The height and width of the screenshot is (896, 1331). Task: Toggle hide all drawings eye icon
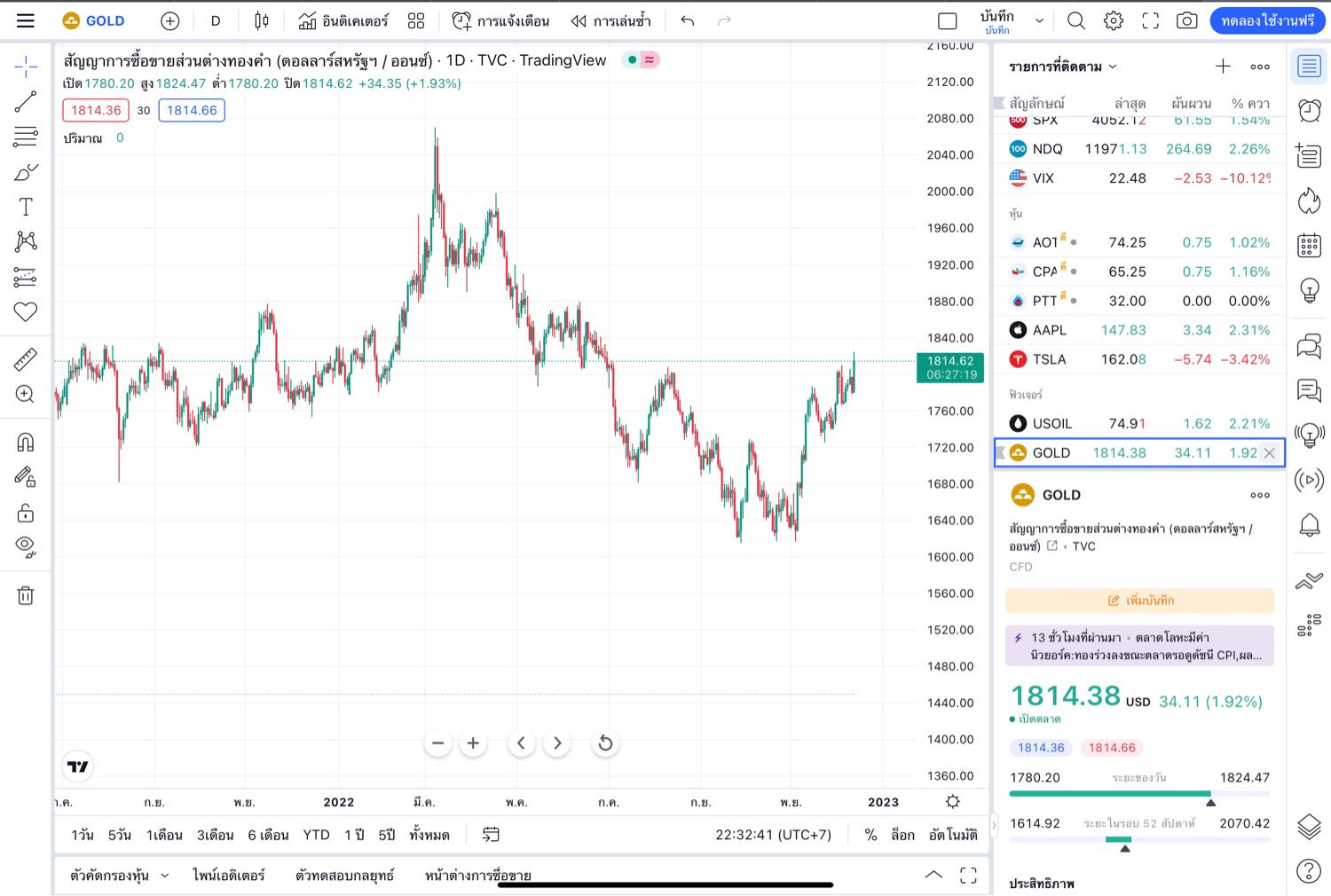coord(26,546)
